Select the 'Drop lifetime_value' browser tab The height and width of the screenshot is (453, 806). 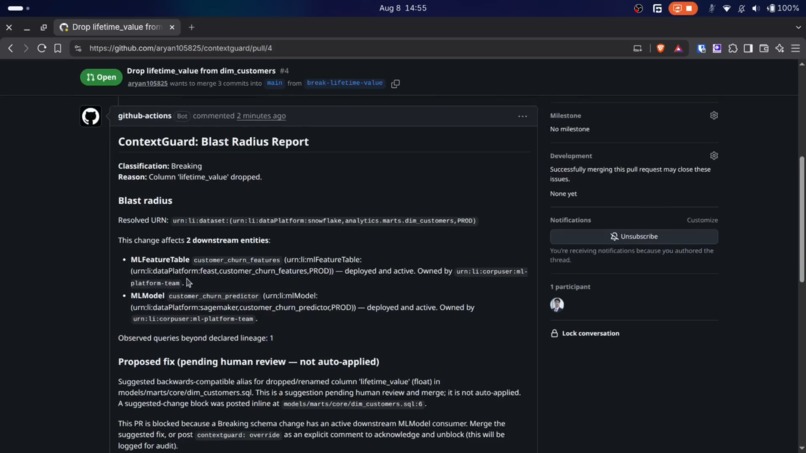click(117, 27)
